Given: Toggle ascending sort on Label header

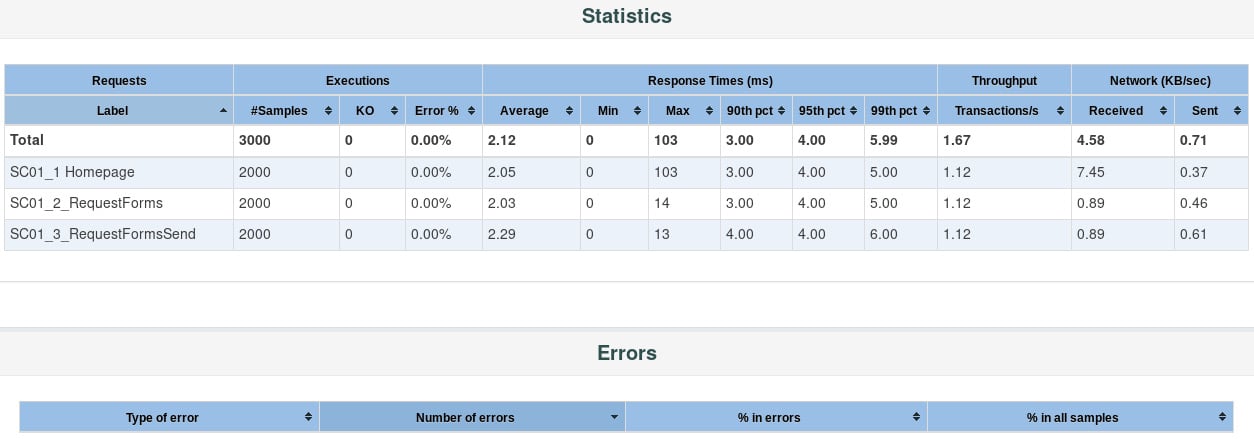Looking at the screenshot, I should (x=119, y=111).
